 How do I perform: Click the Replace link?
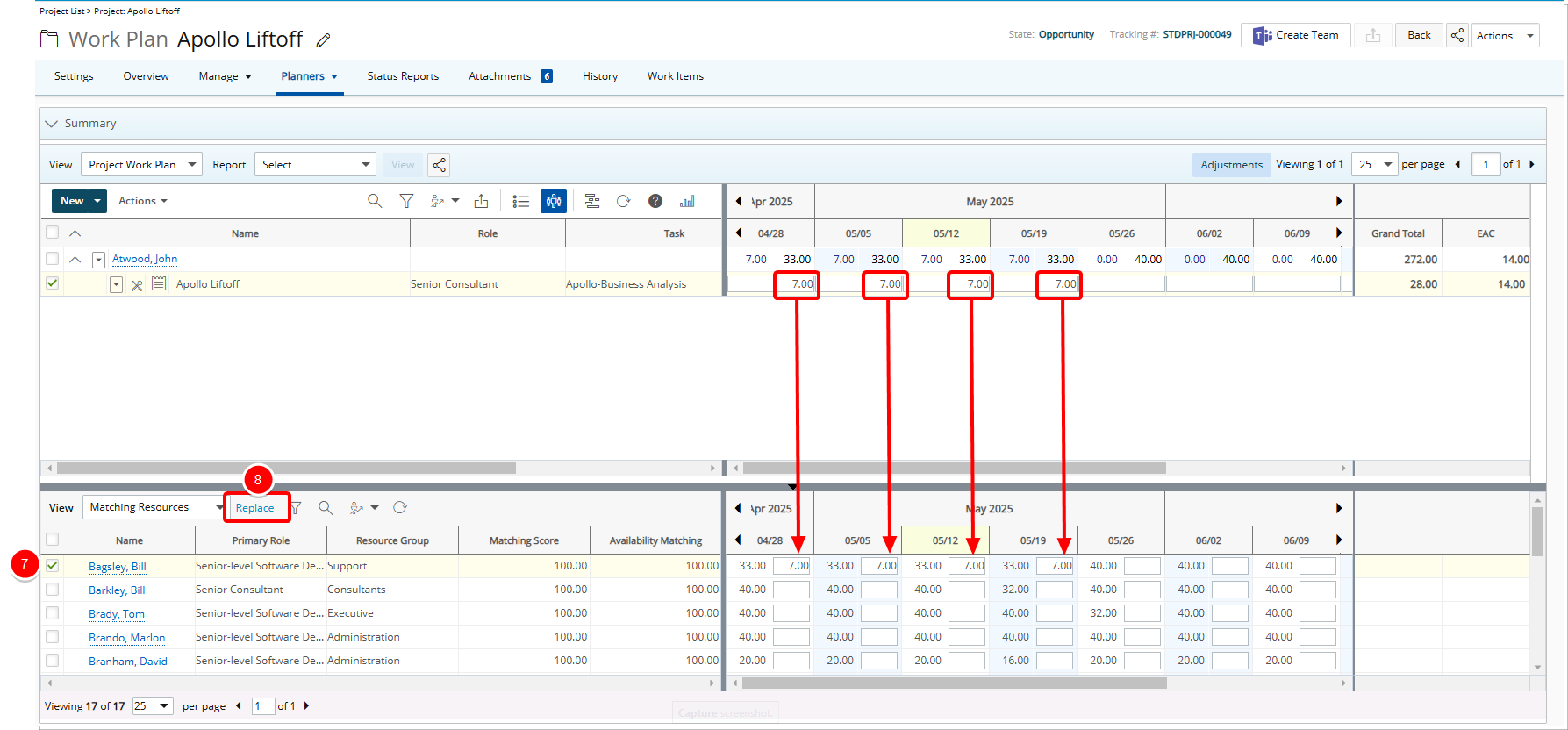coord(254,507)
